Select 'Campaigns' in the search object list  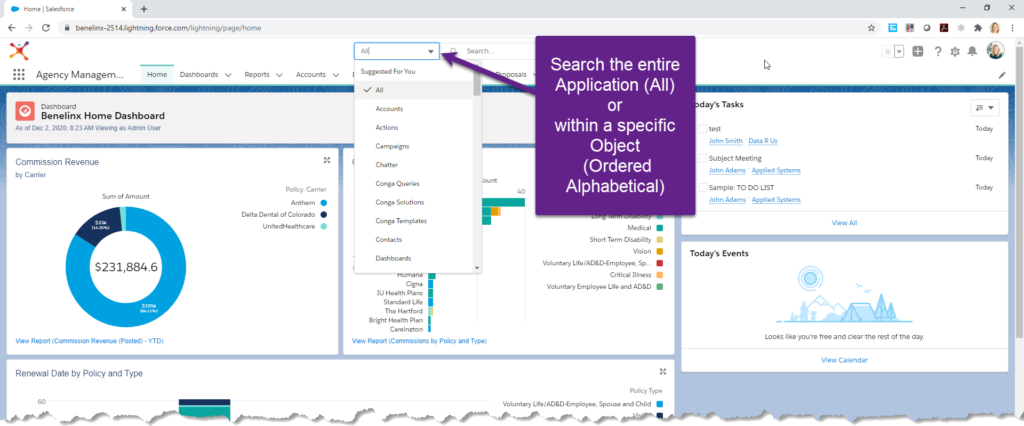(x=390, y=146)
